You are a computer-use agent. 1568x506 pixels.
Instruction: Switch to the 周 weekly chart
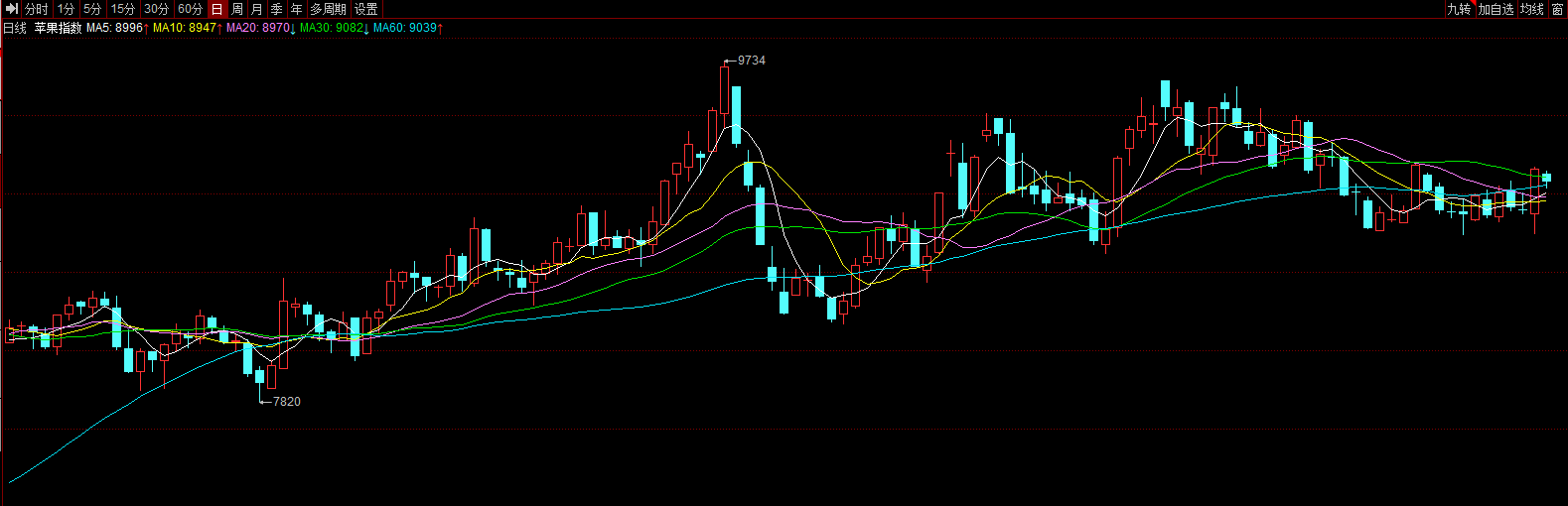[x=237, y=9]
